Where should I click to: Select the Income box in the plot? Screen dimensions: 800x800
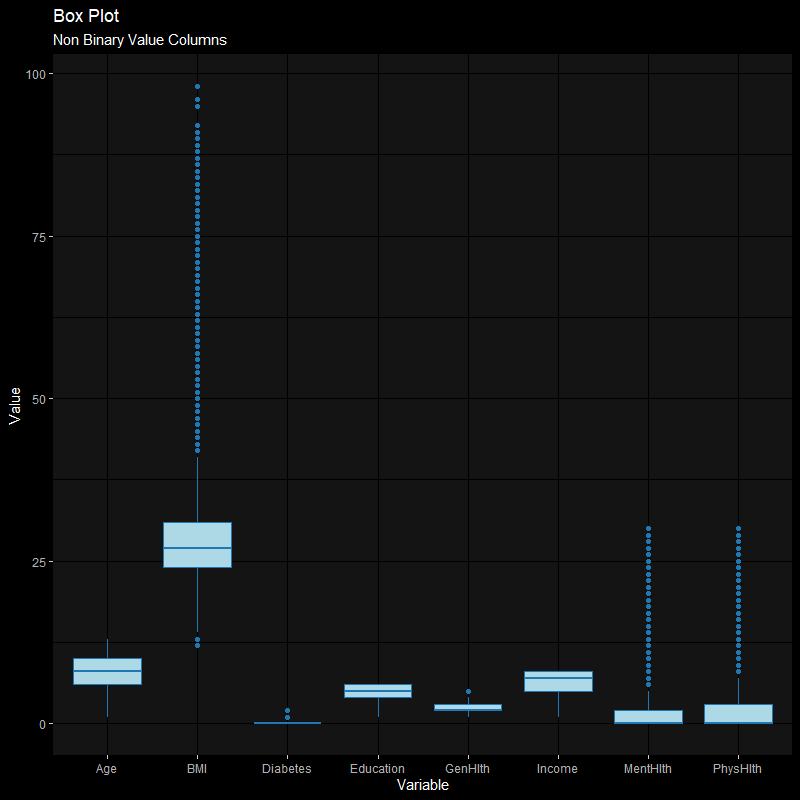point(558,681)
